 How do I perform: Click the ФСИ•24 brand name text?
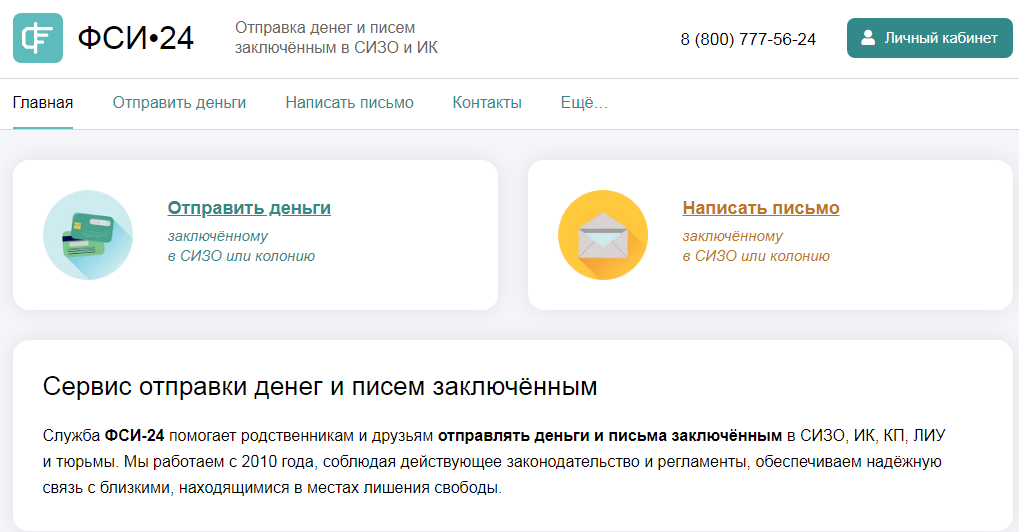coord(135,39)
